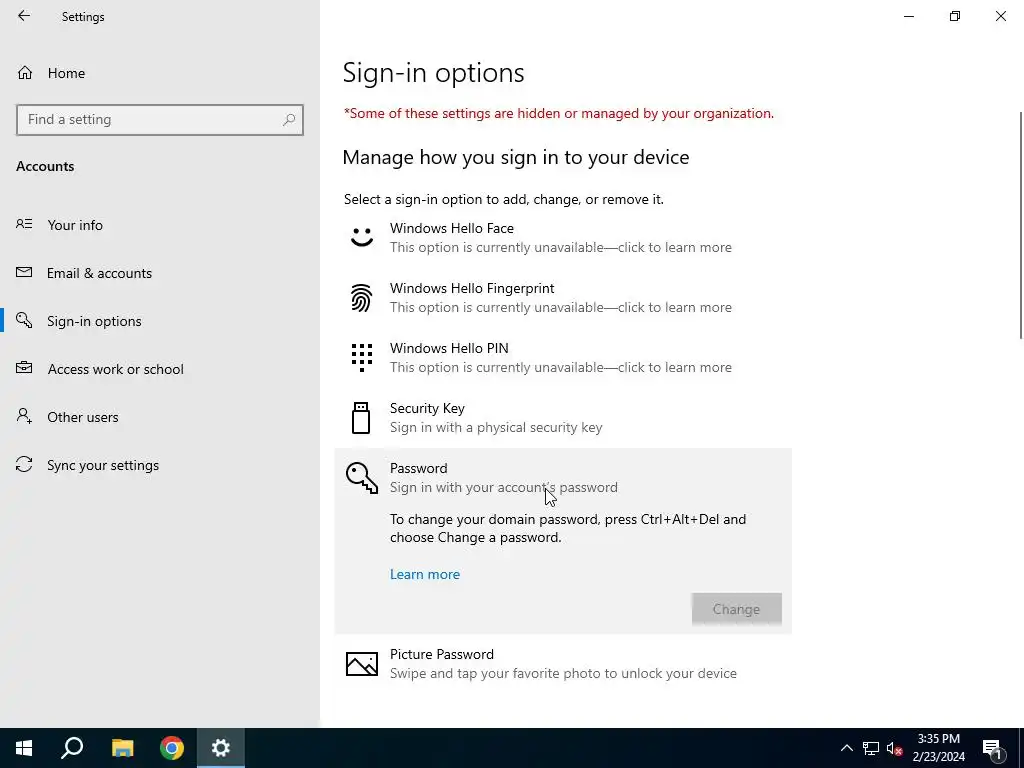Viewport: 1024px width, 768px height.
Task: Click the Password key icon
Action: point(362,477)
